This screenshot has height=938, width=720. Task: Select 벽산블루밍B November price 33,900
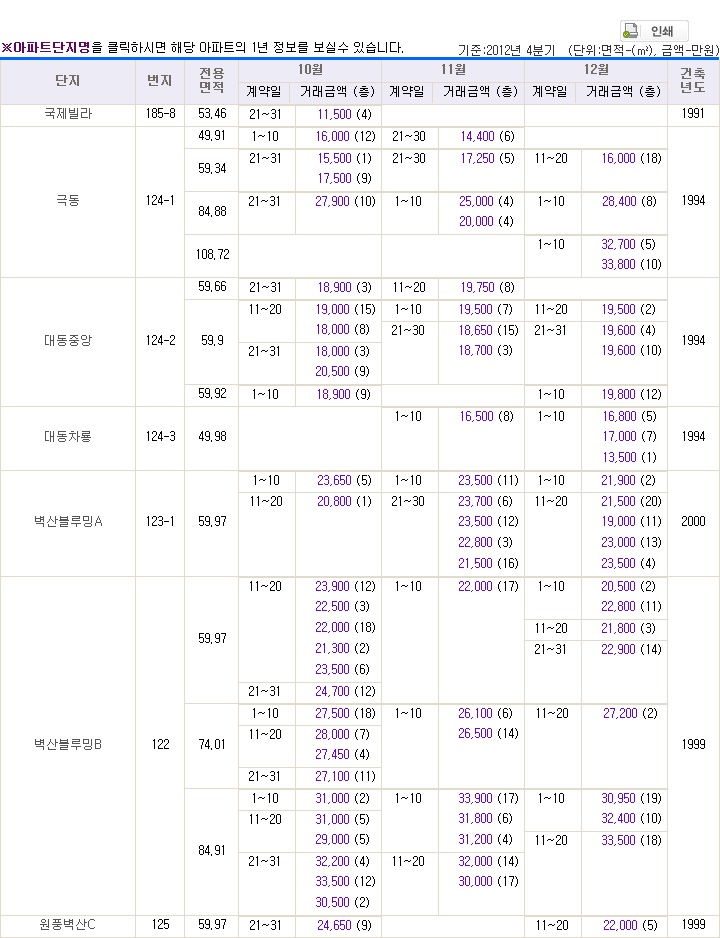tap(475, 799)
